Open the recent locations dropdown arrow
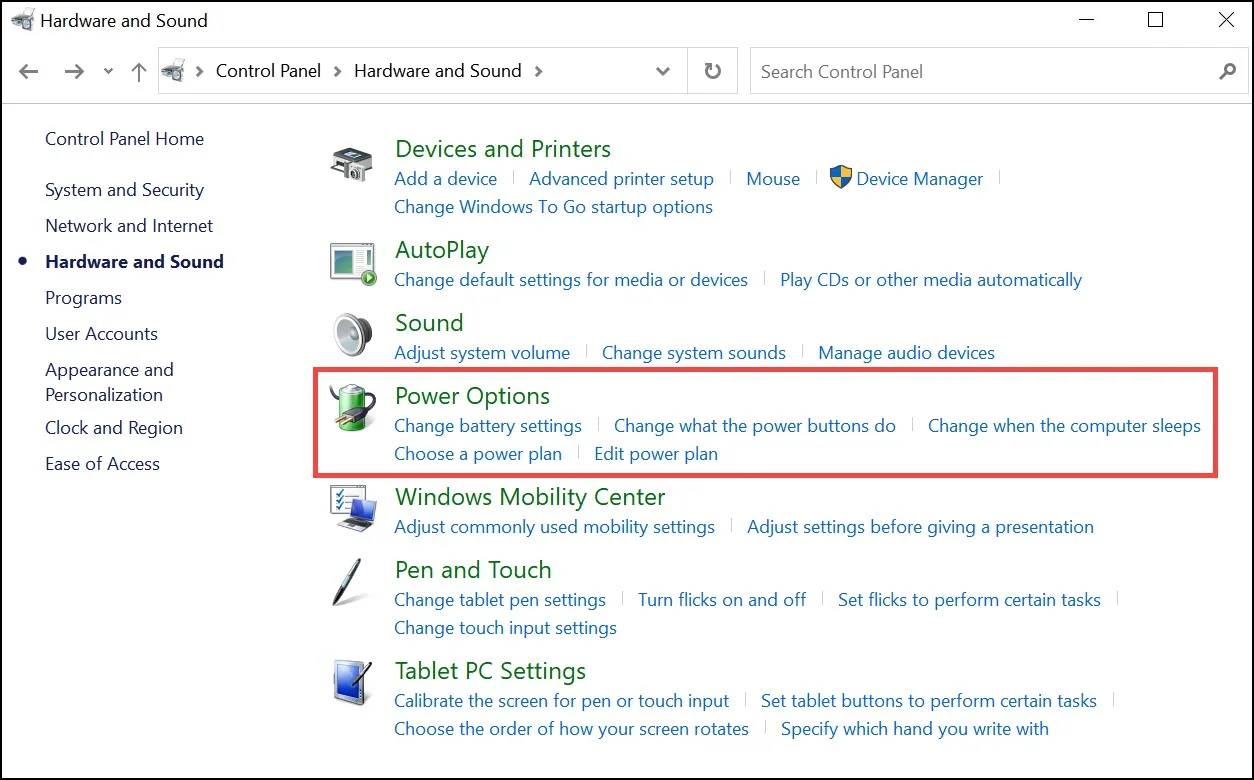1254x780 pixels. (108, 72)
